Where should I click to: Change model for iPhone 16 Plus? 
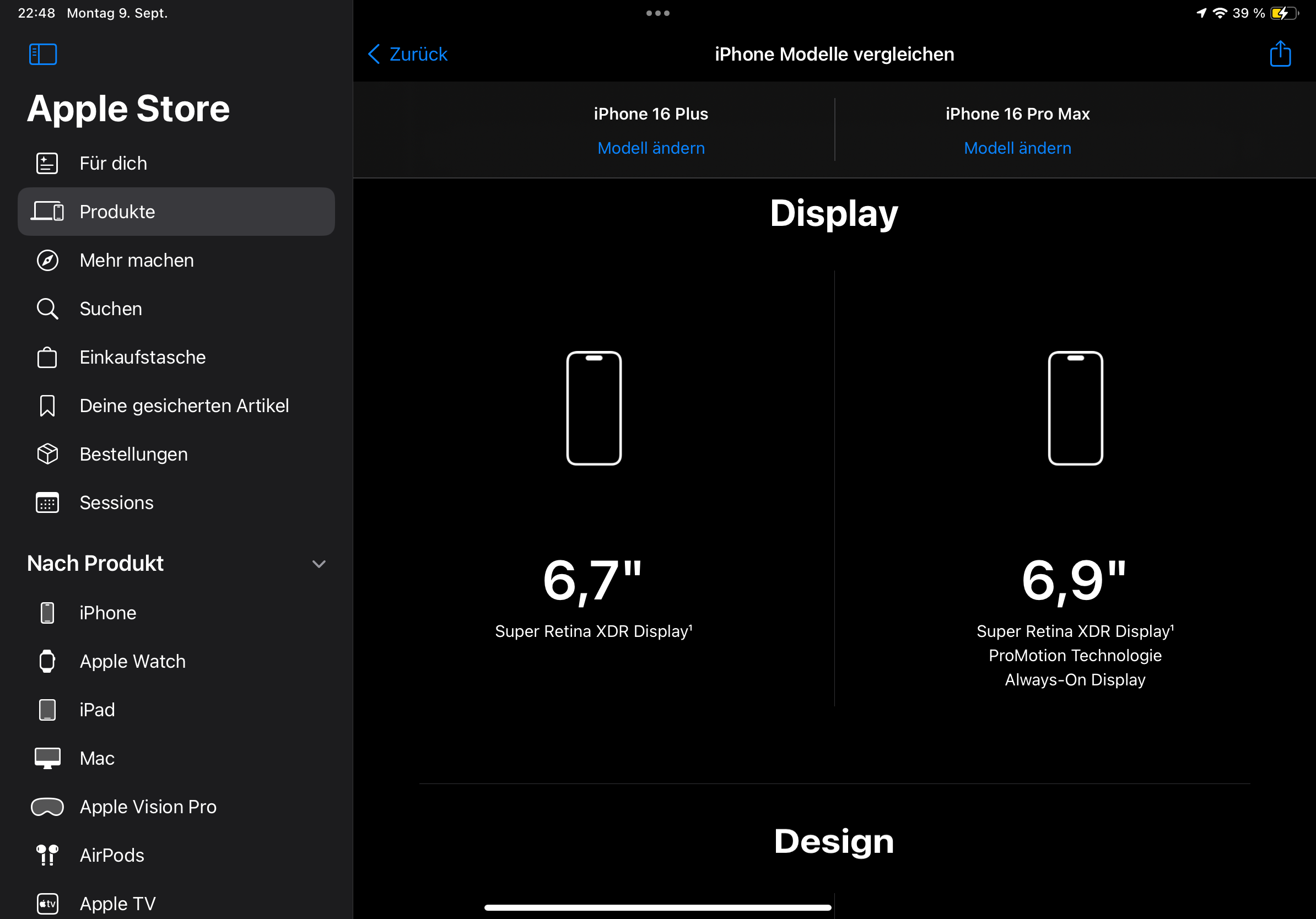650,148
